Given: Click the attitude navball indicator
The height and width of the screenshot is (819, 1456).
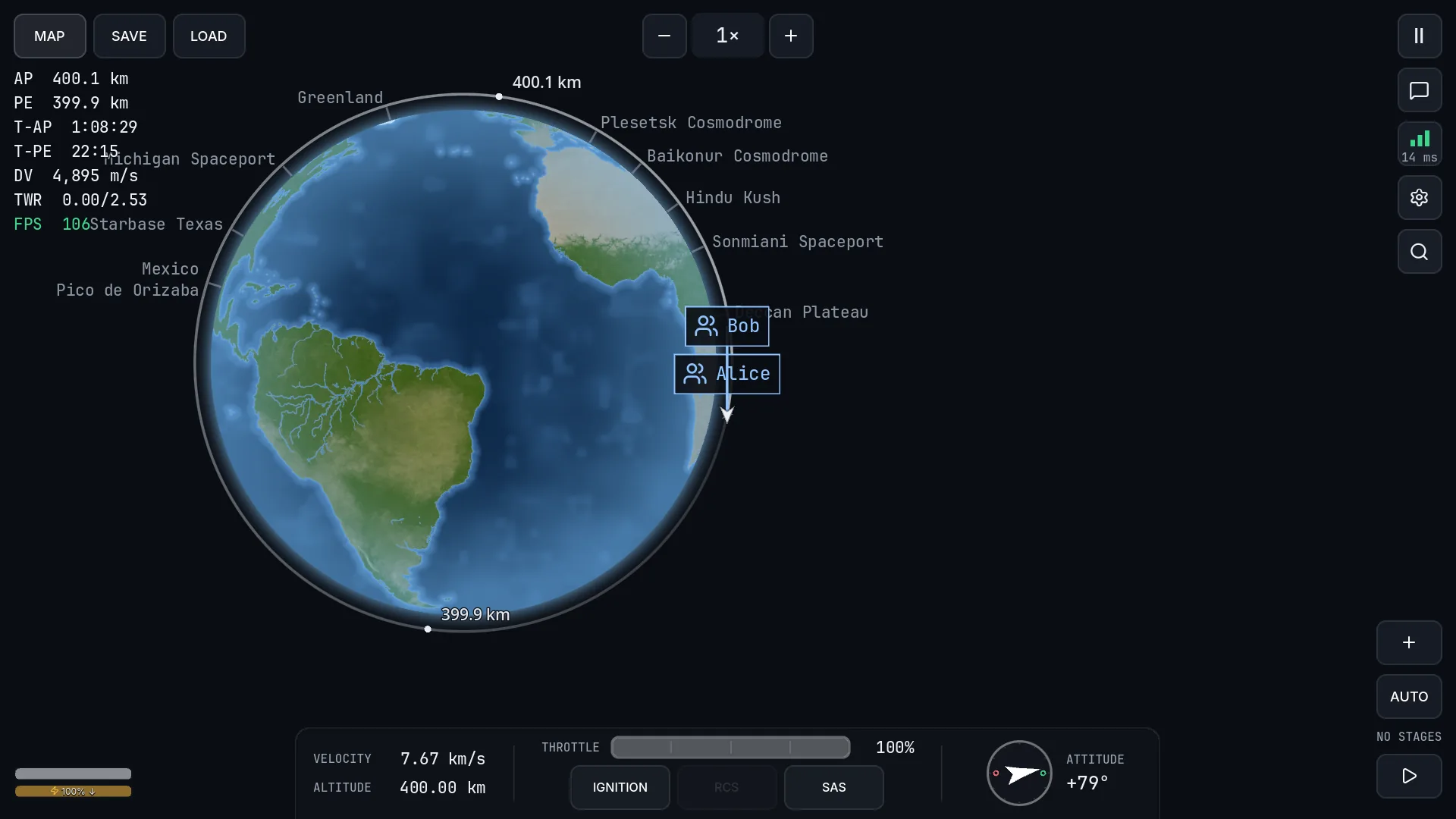Looking at the screenshot, I should coord(1019,773).
